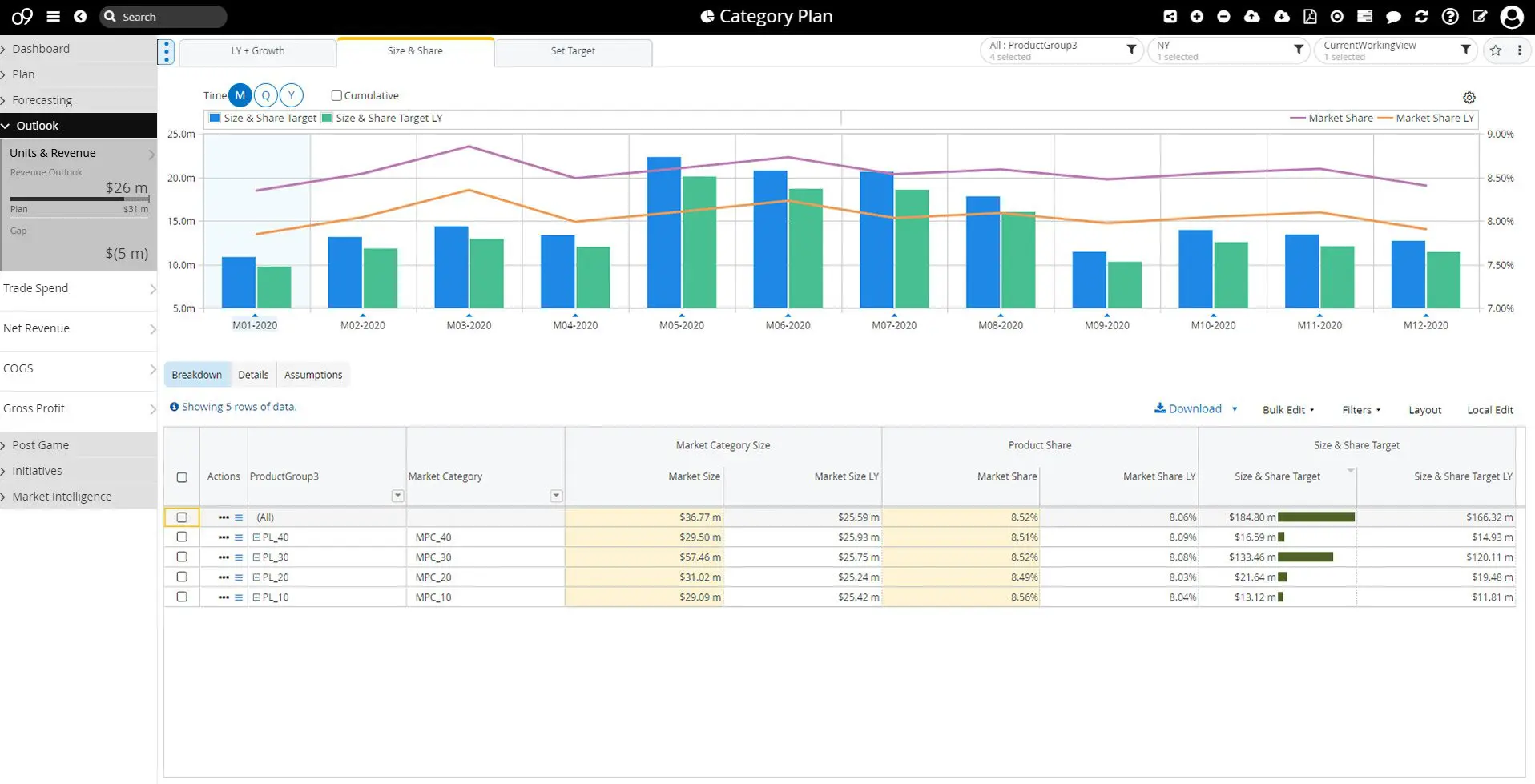Expand the Bulk Edit dropdown
This screenshot has height=784, width=1535.
[x=1287, y=410]
